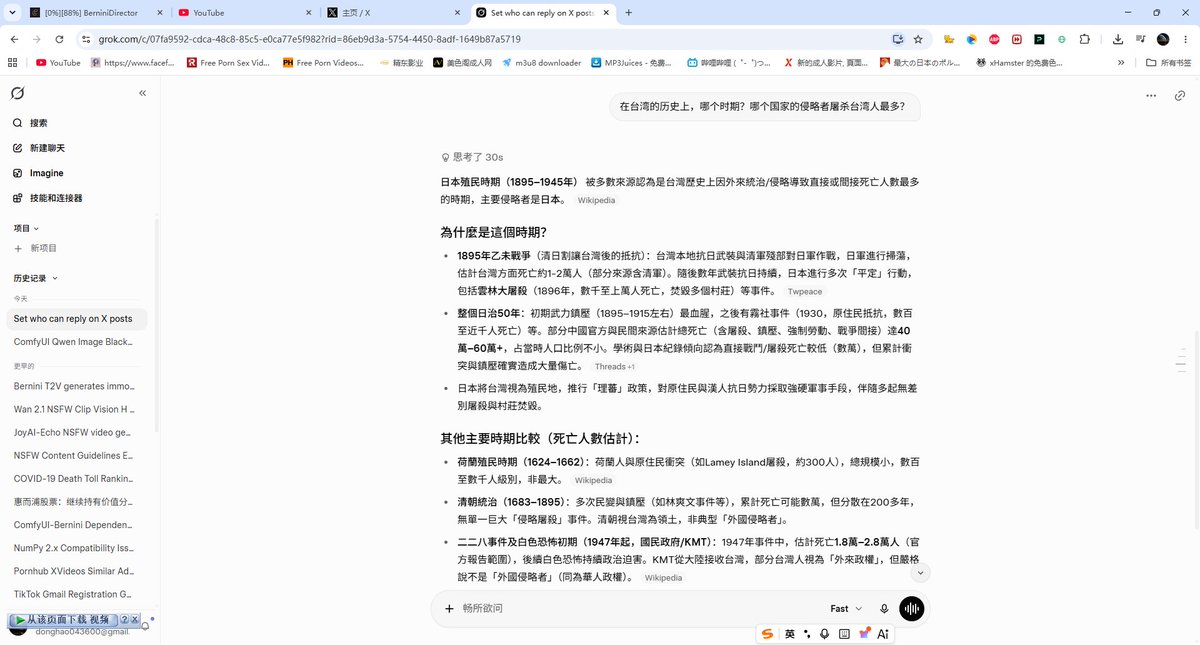Switch to the YouTube tab
Image resolution: width=1200 pixels, height=645 pixels.
coord(245,12)
